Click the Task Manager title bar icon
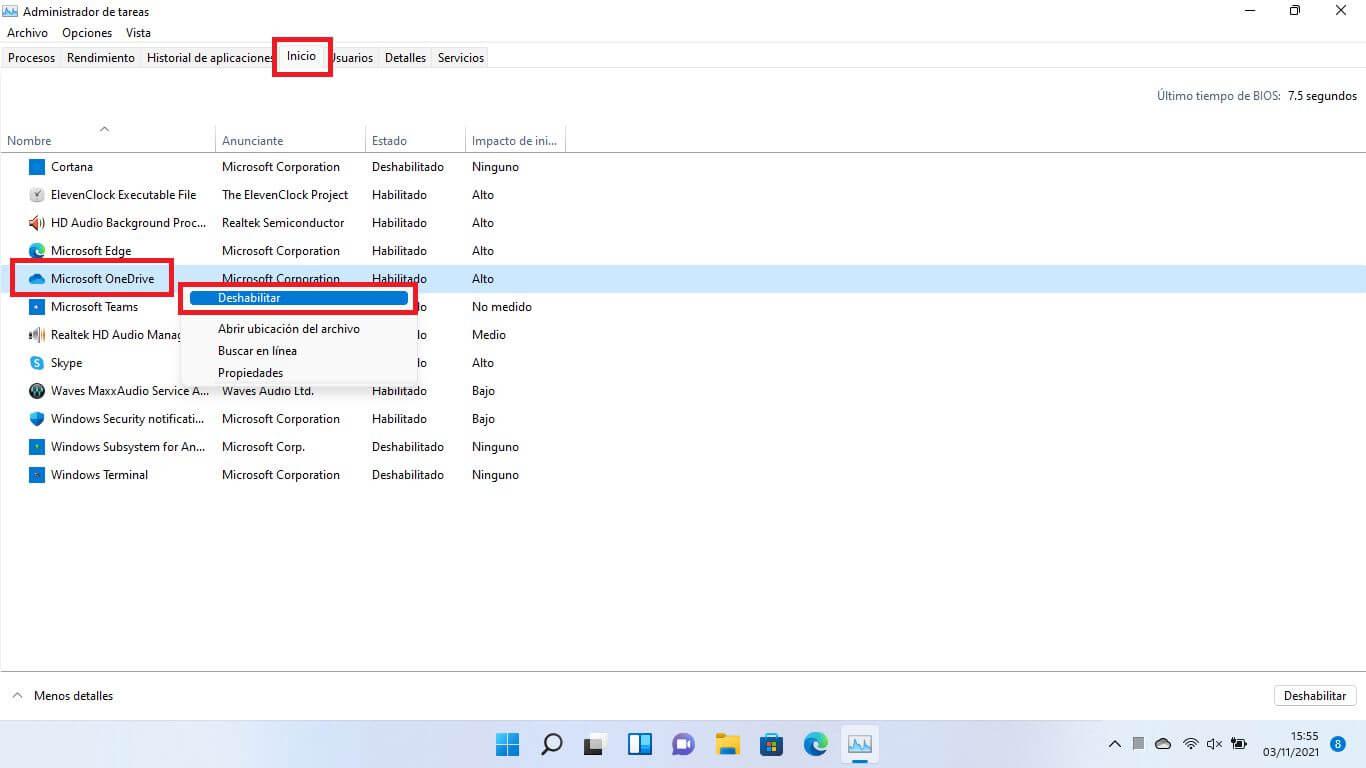This screenshot has height=768, width=1366. click(x=11, y=11)
